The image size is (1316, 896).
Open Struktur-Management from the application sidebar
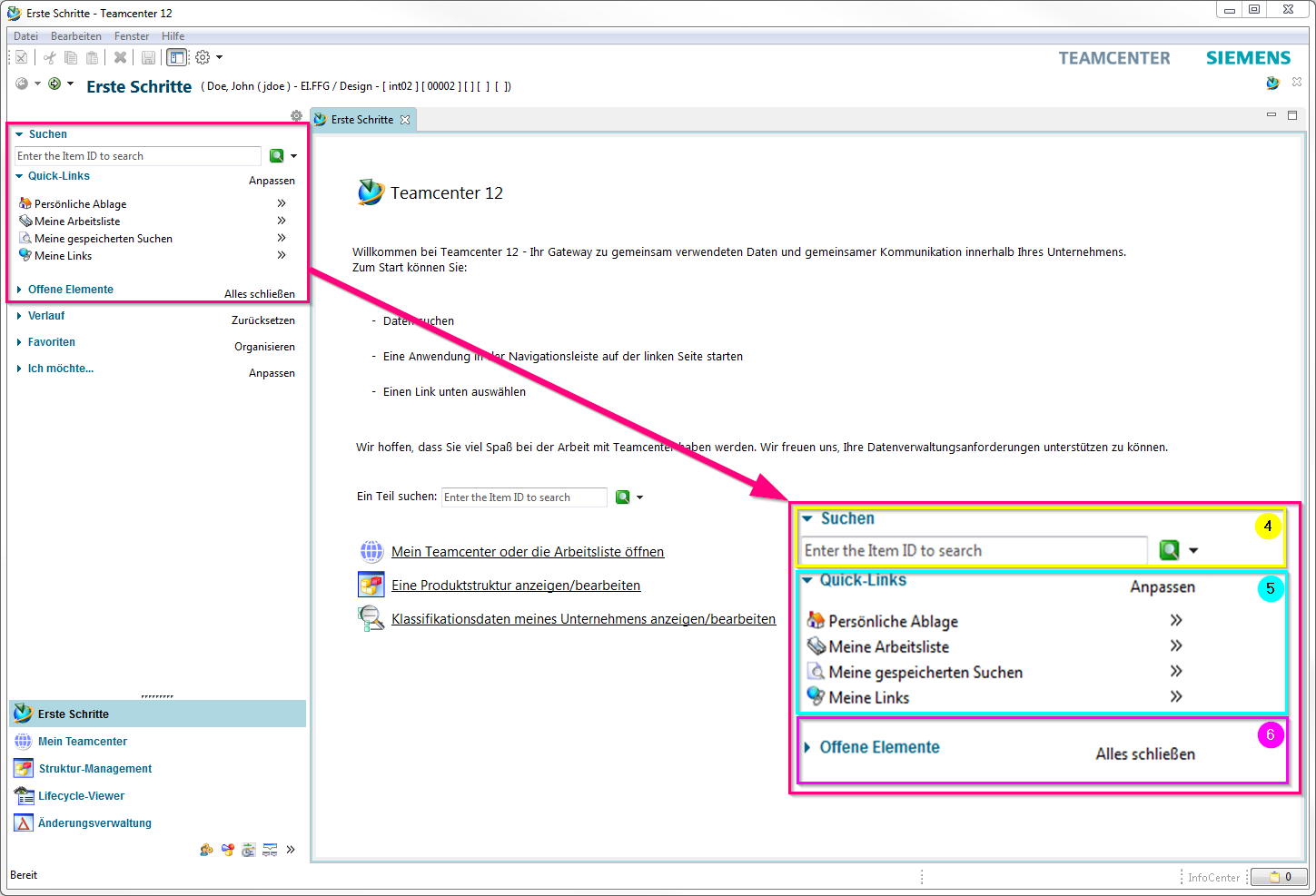pyautogui.click(x=94, y=769)
